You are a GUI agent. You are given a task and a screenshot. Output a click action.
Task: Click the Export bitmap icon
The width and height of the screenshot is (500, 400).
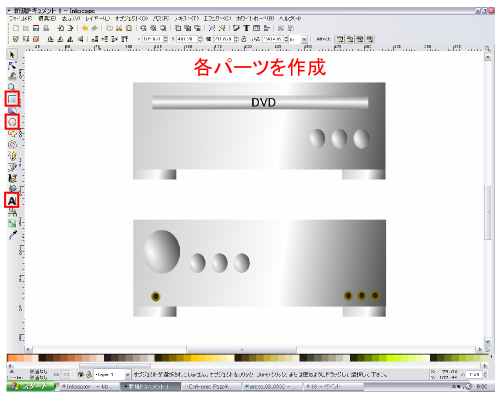pos(70,28)
